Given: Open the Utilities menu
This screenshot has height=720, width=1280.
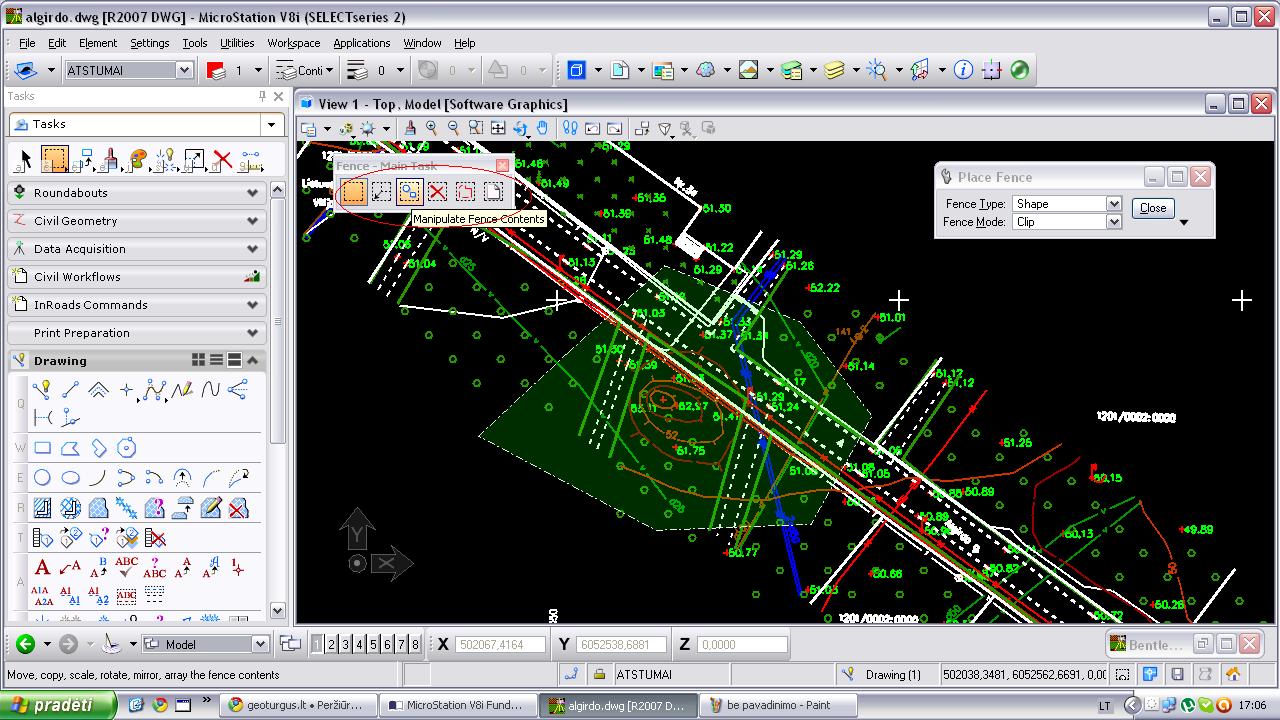Looking at the screenshot, I should pyautogui.click(x=237, y=43).
